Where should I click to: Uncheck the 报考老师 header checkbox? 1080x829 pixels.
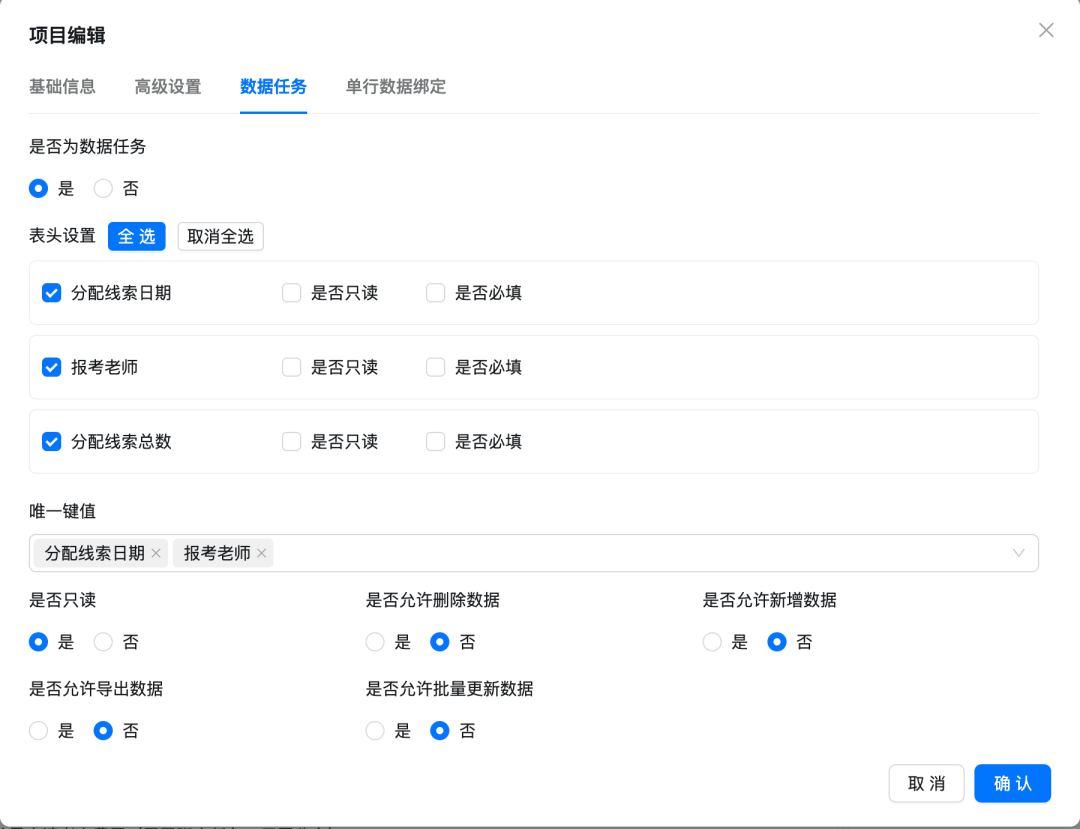(x=52, y=367)
